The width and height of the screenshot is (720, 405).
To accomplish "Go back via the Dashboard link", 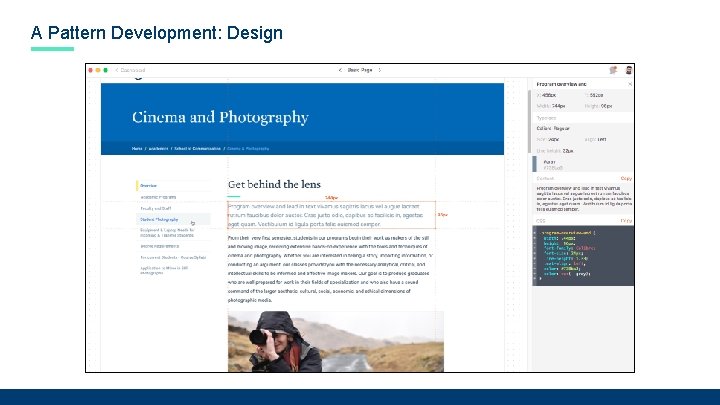I will 130,70.
